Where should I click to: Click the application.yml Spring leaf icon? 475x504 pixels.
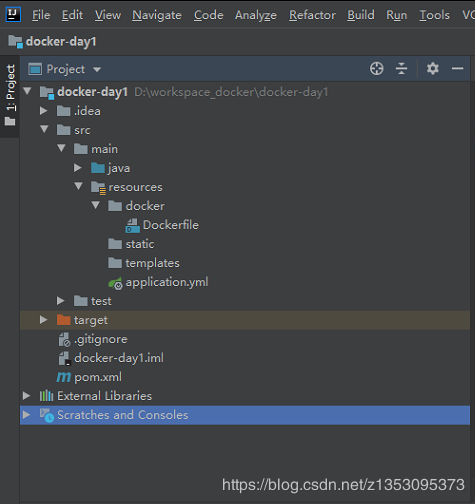[x=115, y=283]
